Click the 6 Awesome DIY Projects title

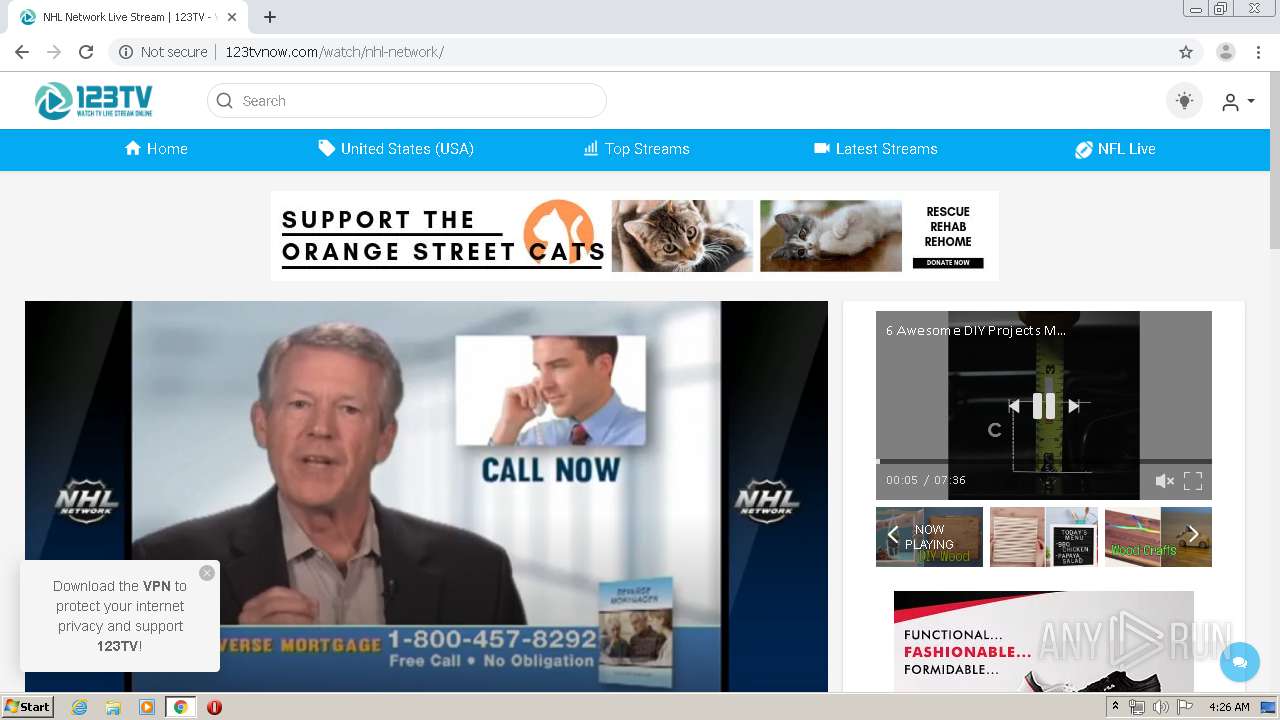pos(976,330)
